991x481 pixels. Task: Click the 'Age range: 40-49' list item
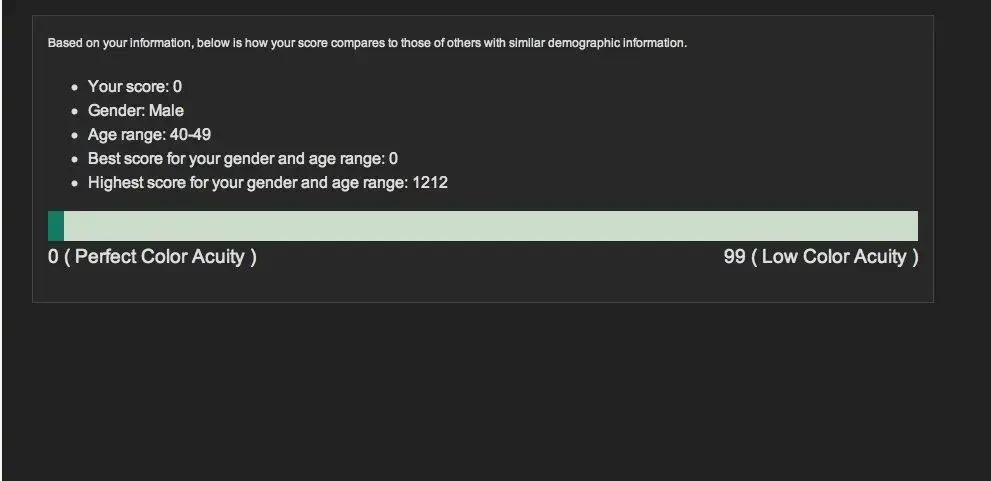click(x=149, y=135)
